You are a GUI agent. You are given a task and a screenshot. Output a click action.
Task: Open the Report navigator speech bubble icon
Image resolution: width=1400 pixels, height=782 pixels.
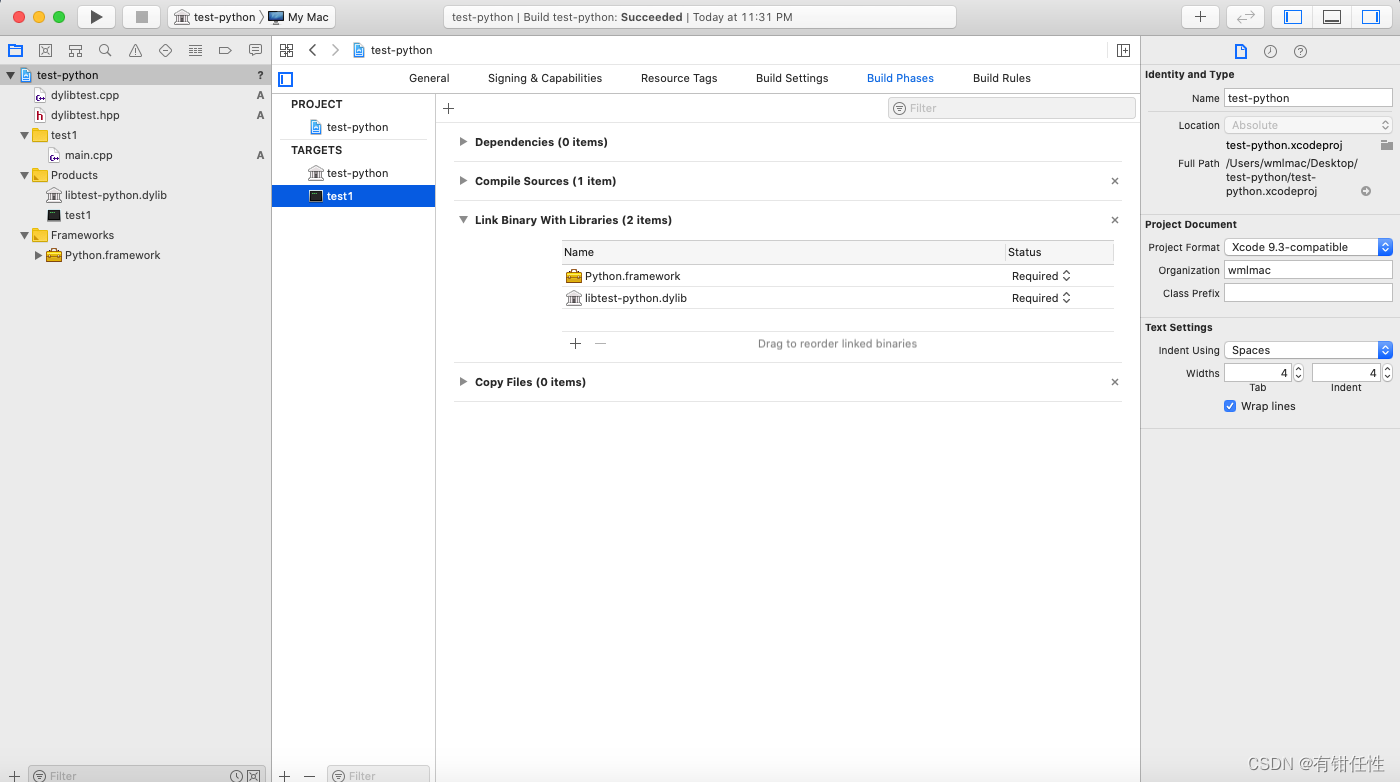pos(255,50)
